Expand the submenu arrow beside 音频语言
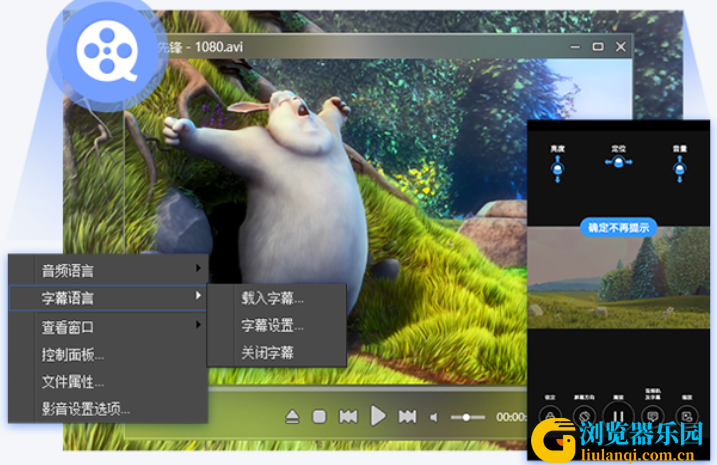 pos(198,268)
